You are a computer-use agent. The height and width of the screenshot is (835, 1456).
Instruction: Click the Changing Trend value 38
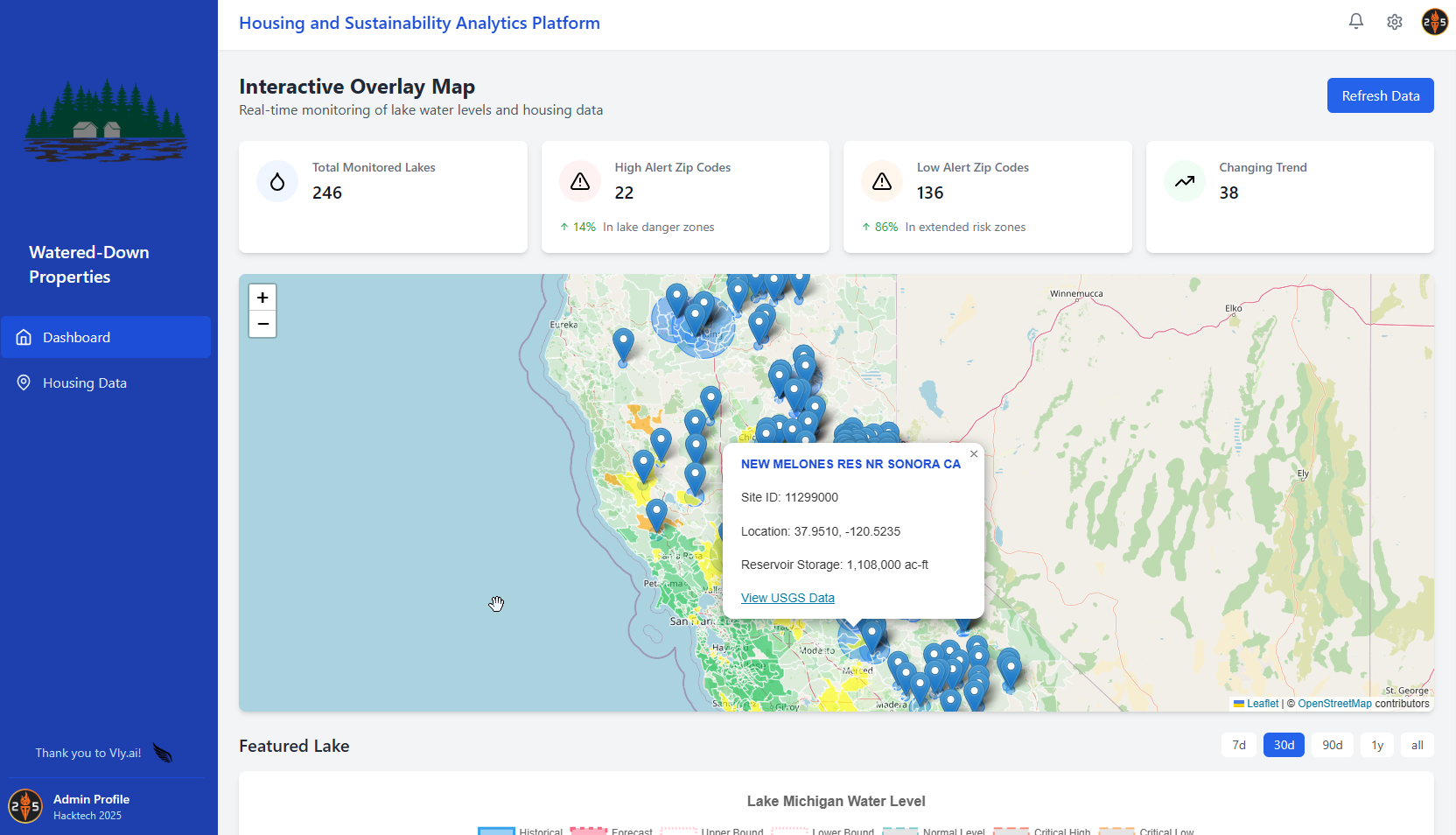(1228, 193)
